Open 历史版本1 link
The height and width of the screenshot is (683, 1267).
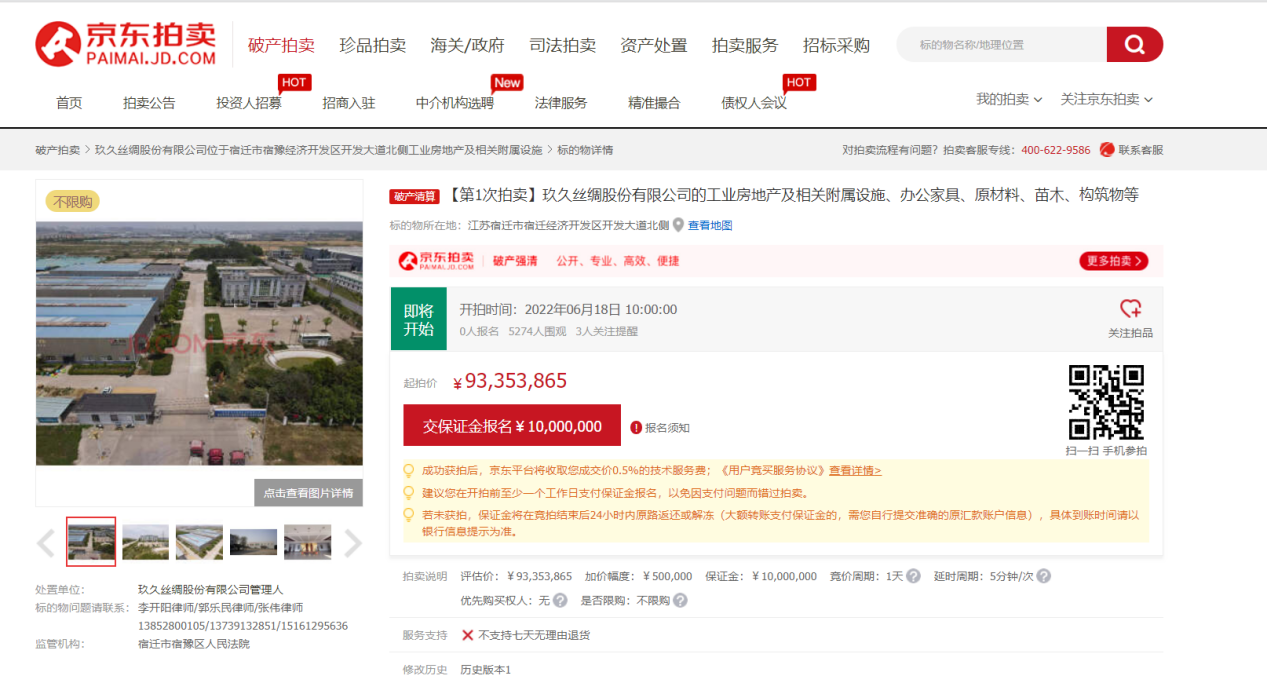[485, 669]
